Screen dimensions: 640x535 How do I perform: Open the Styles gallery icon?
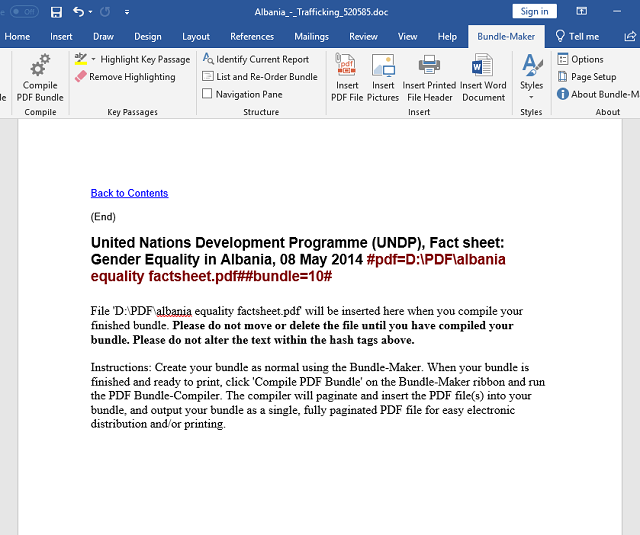coord(531,65)
